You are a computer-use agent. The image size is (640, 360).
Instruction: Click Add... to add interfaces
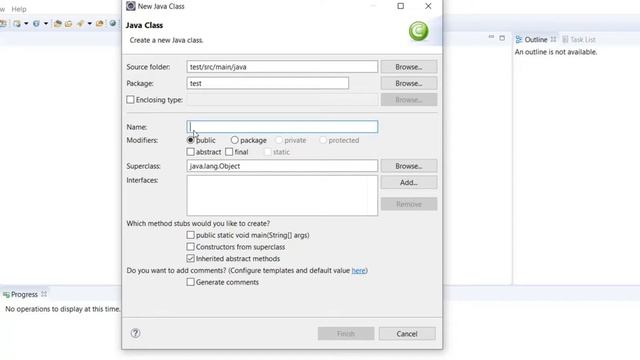point(409,182)
